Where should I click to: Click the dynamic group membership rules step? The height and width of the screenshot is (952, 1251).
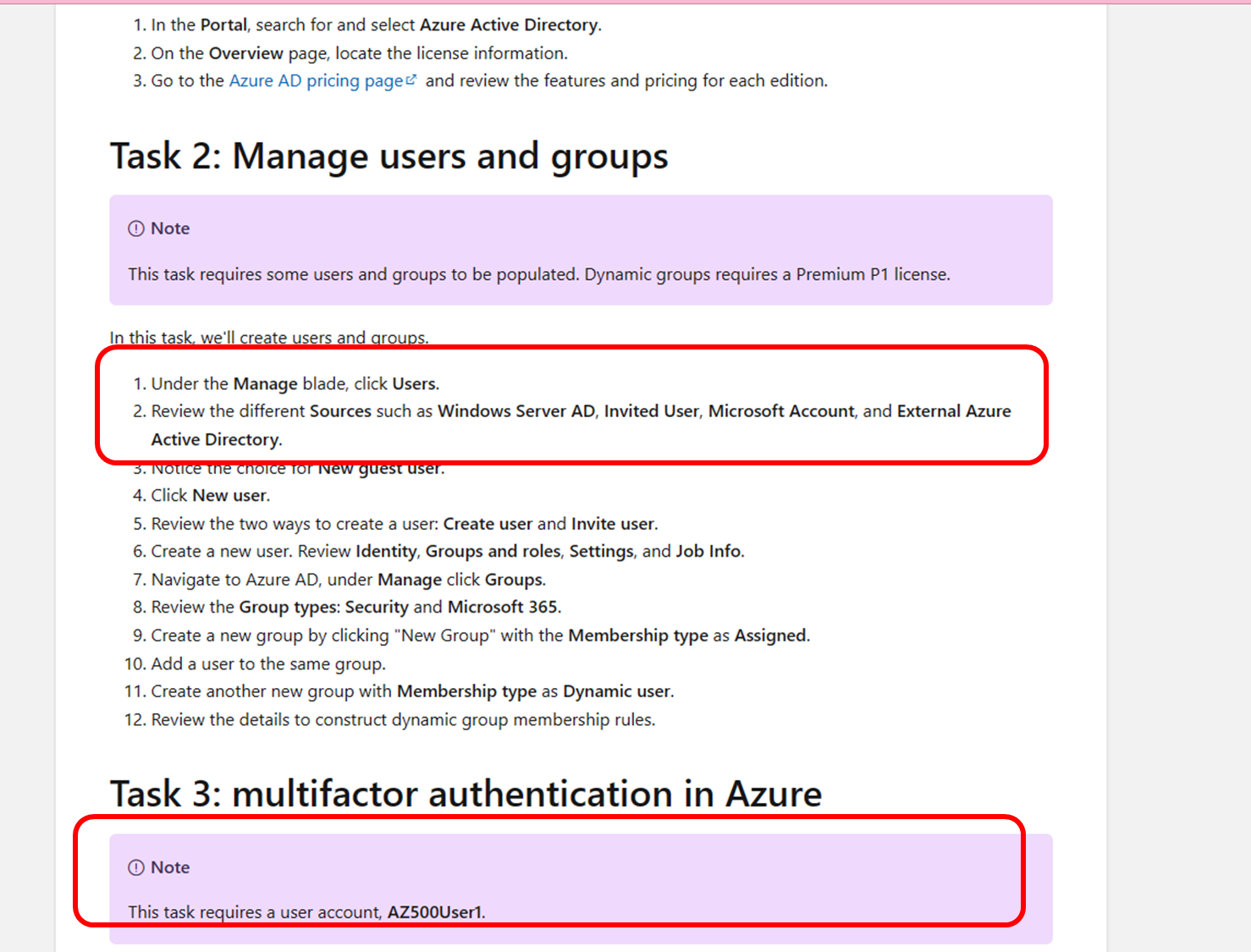pos(404,719)
